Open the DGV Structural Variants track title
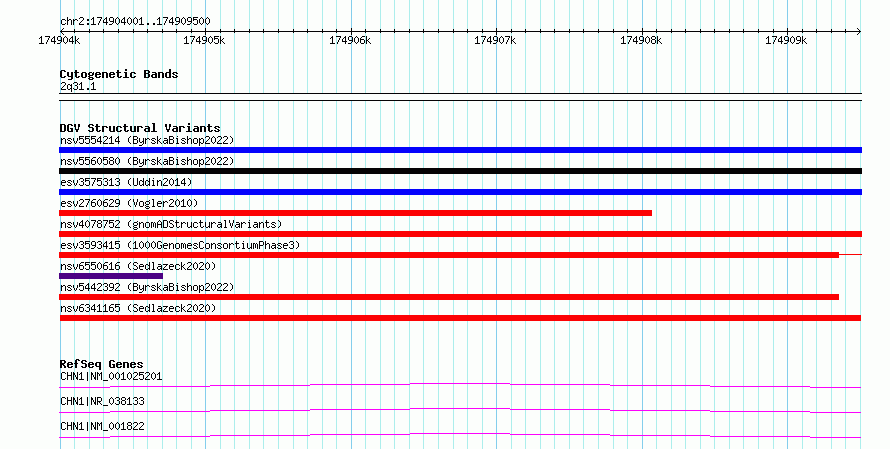Viewport: 890px width, 449px height. coord(140,128)
